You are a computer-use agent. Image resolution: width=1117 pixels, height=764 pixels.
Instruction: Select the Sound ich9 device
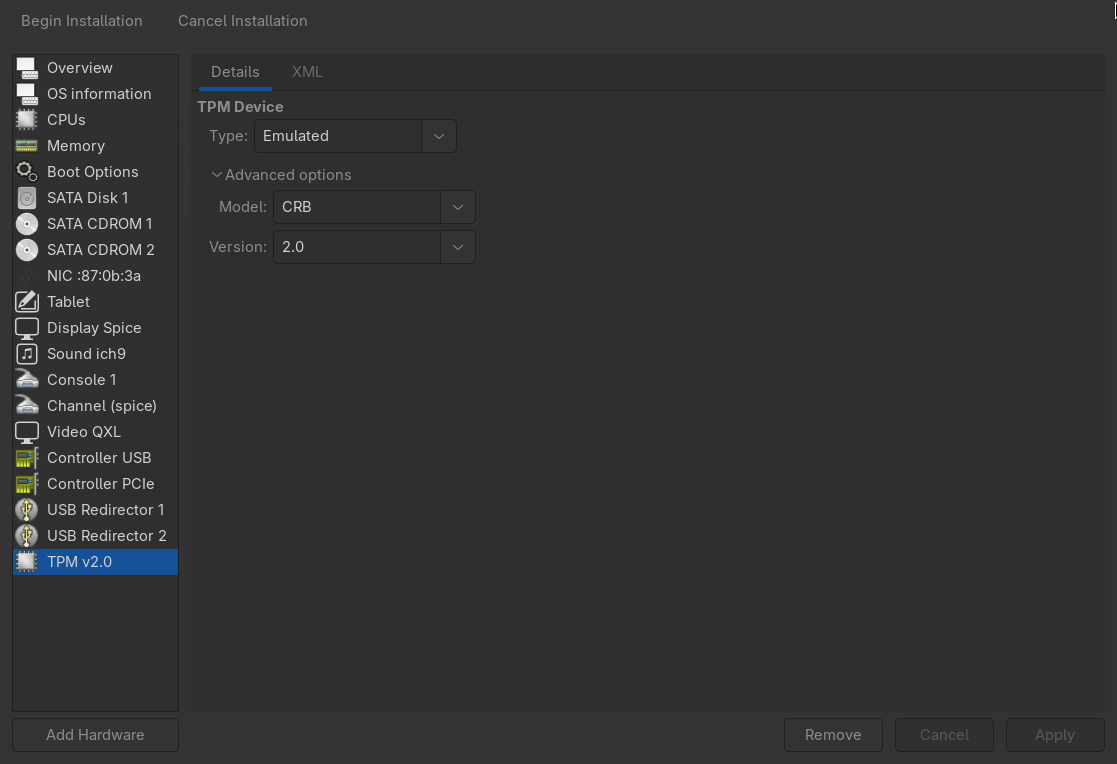pos(85,353)
